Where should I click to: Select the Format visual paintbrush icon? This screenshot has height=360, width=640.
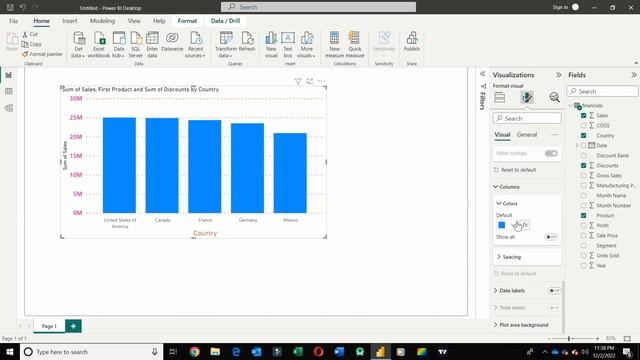point(527,97)
